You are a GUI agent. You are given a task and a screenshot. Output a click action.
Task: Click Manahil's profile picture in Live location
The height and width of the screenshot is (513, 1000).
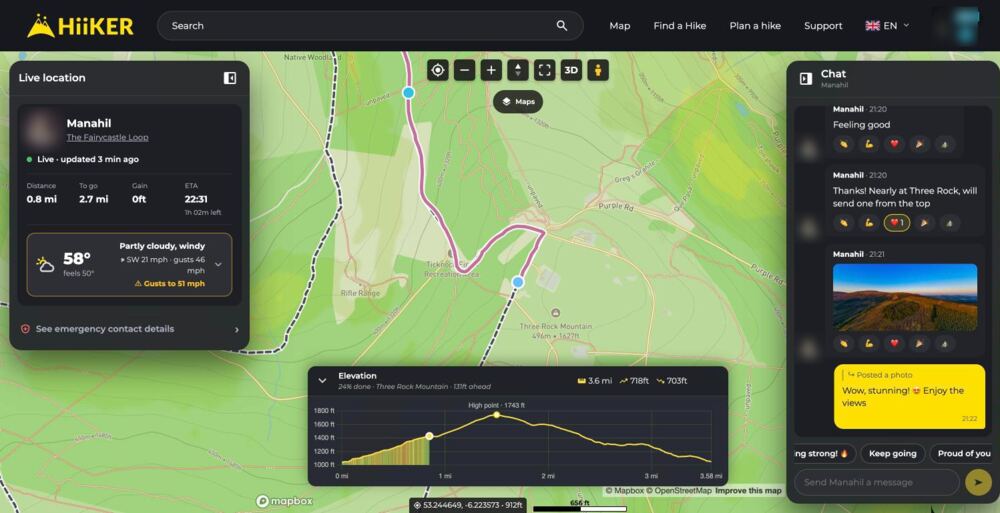tap(40, 129)
